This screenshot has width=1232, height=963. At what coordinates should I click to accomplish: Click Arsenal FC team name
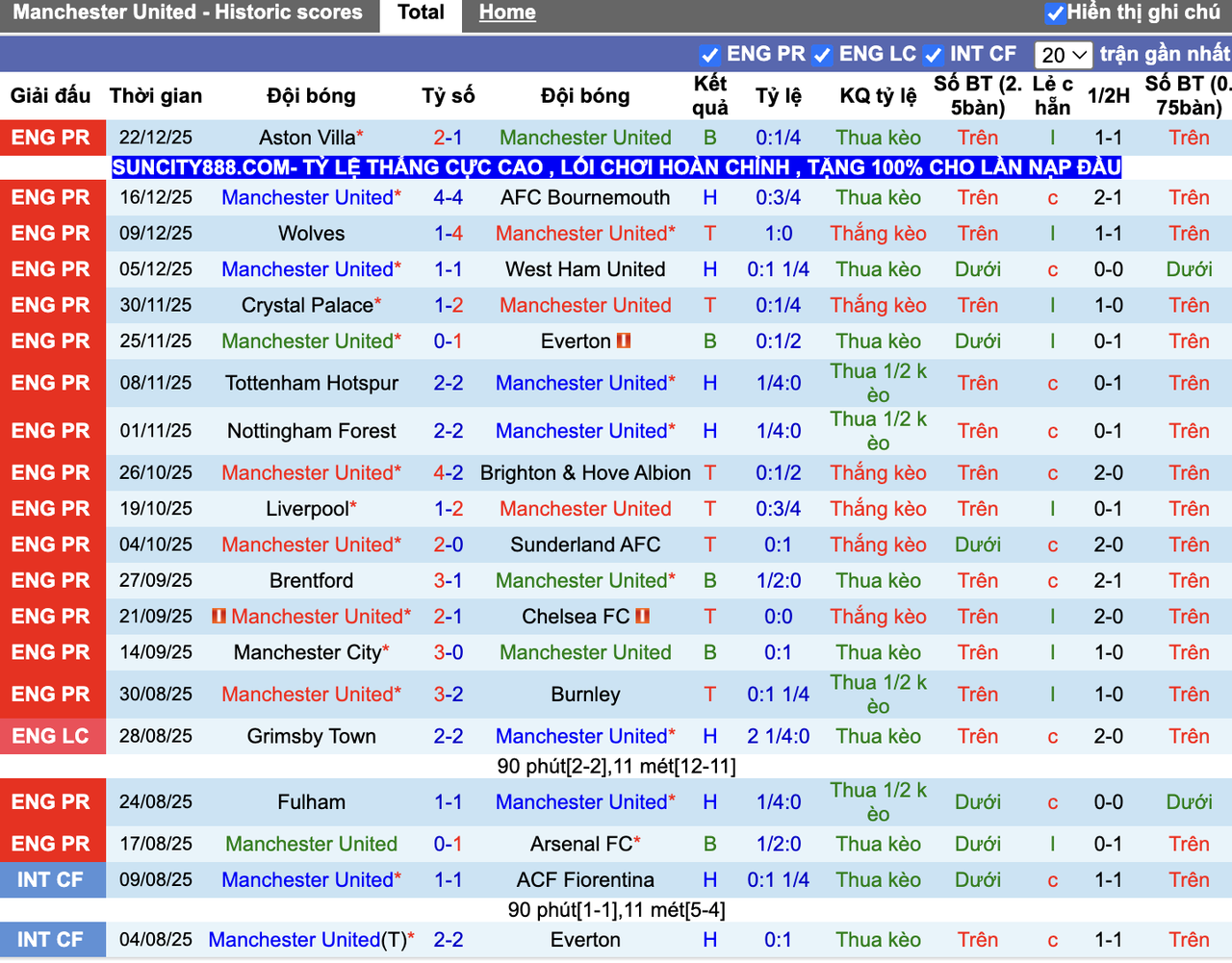point(581,844)
